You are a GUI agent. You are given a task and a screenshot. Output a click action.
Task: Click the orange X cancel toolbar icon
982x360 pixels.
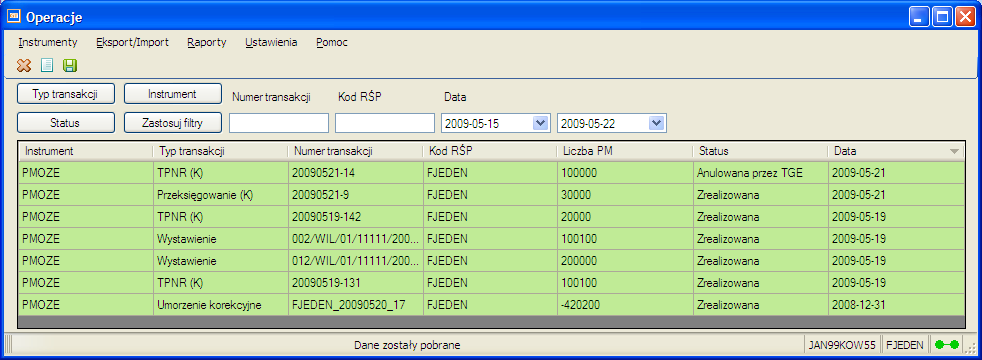coord(24,65)
